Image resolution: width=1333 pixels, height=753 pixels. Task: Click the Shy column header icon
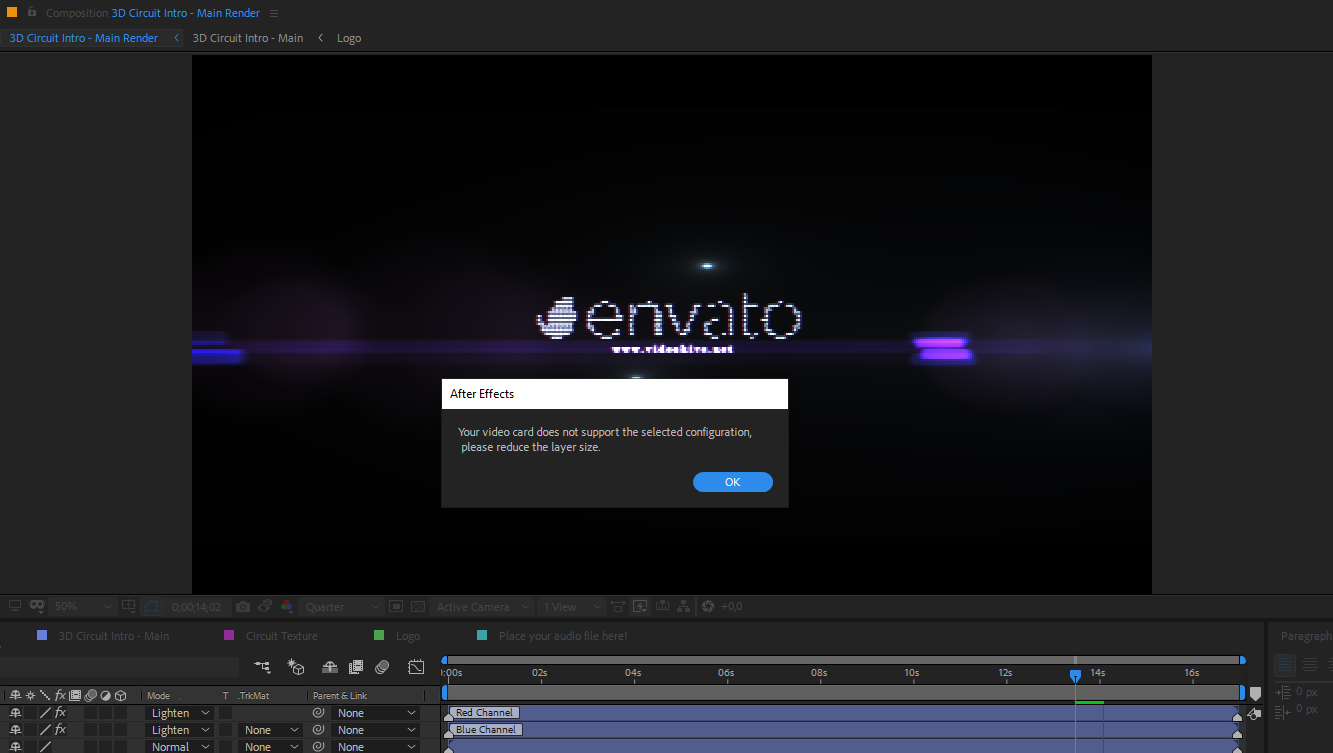pyautogui.click(x=15, y=695)
